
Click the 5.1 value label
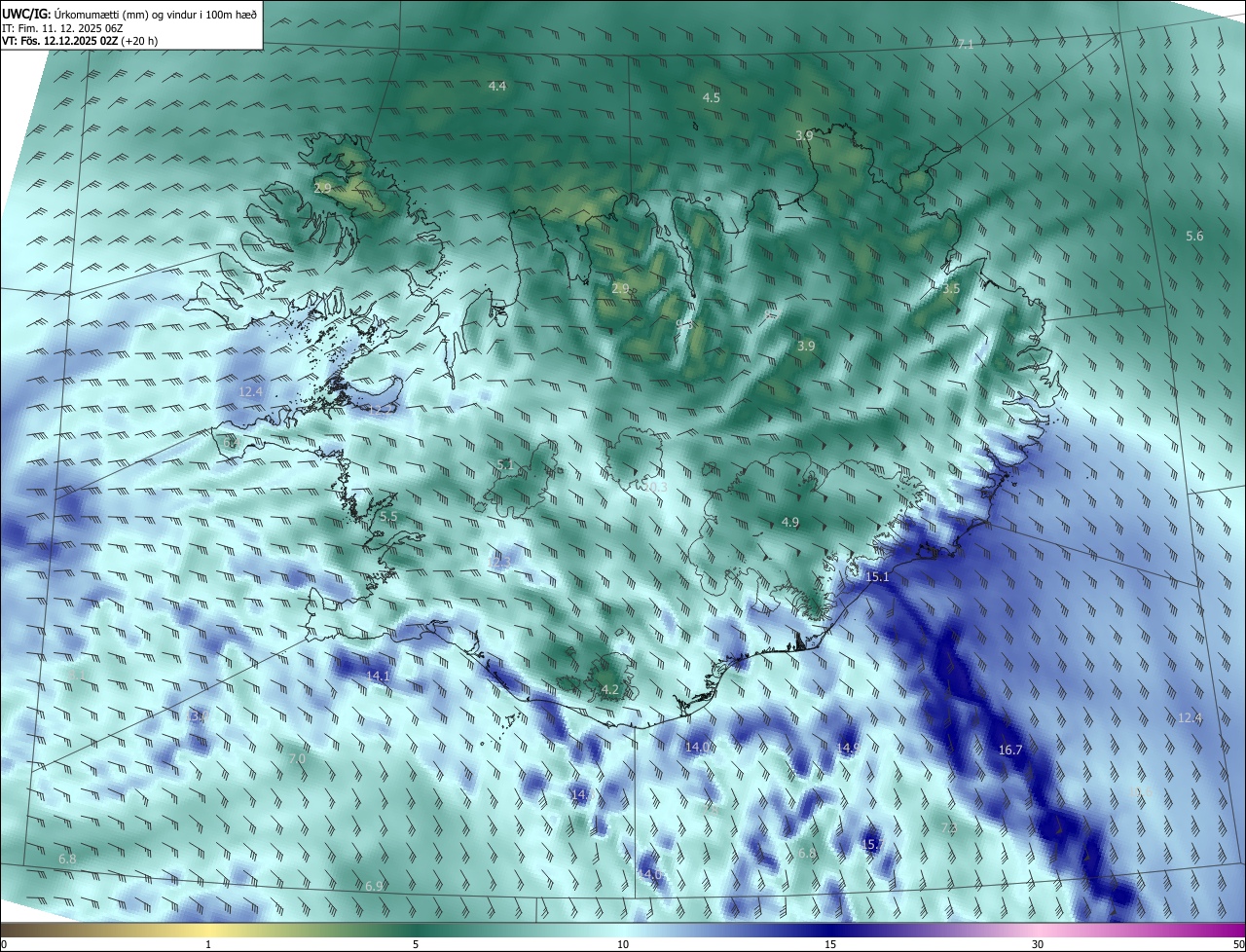tap(505, 465)
